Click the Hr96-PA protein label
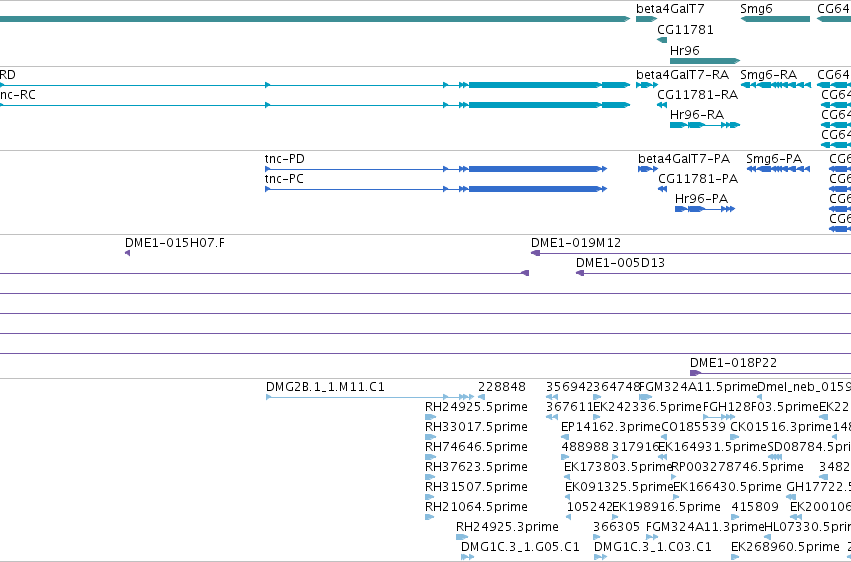This screenshot has height=562, width=851. click(701, 199)
